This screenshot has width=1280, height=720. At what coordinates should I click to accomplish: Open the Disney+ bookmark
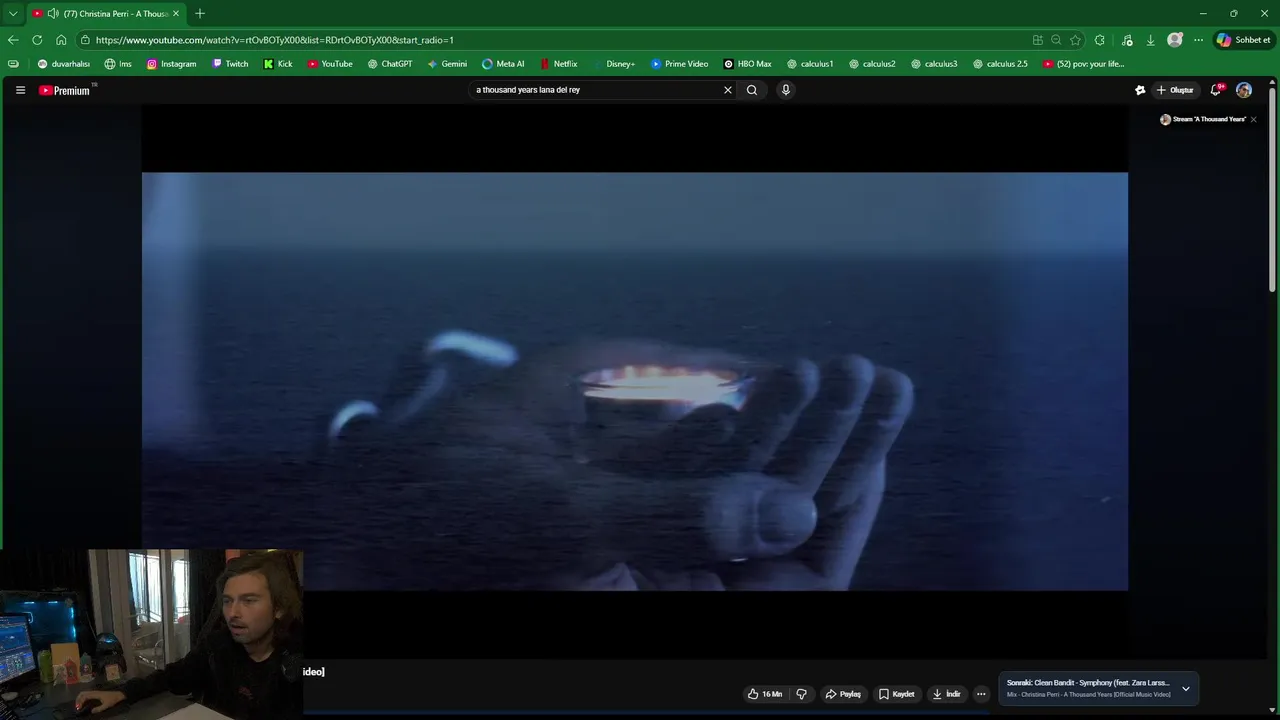pos(613,64)
